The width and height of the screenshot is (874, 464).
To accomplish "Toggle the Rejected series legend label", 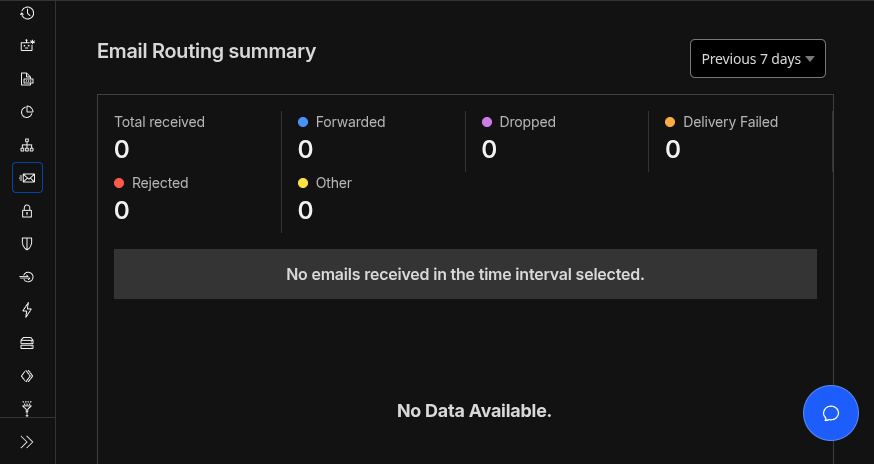I will point(160,183).
